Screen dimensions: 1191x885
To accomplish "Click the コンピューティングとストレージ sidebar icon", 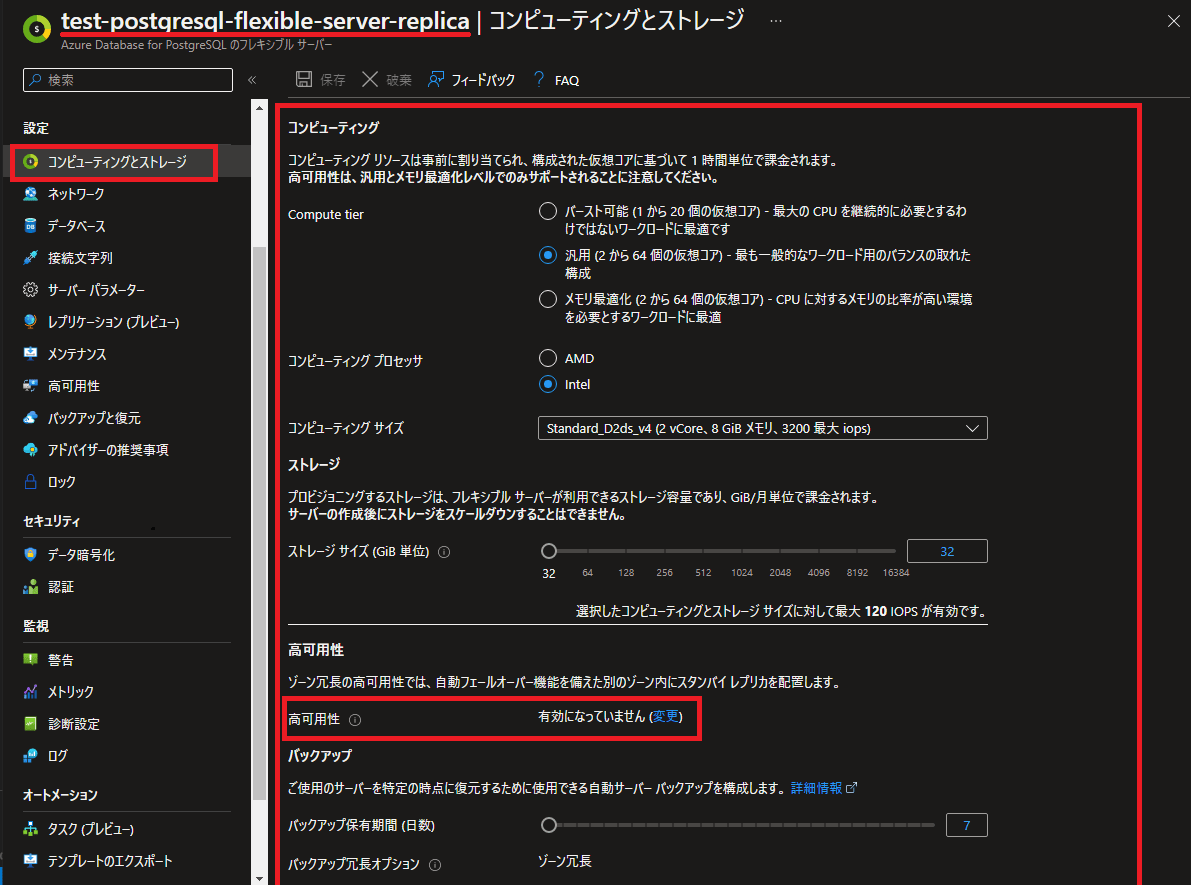I will point(30,162).
